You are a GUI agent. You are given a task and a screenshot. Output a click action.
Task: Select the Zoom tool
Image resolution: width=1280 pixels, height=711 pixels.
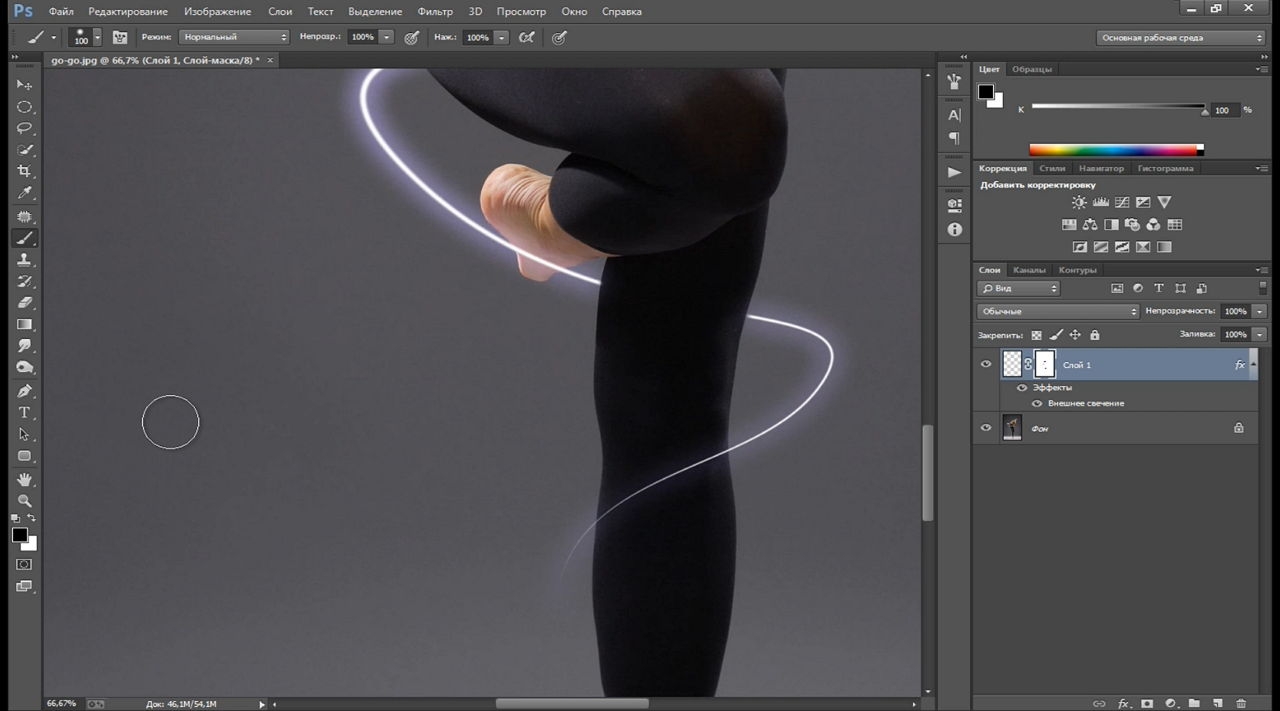(25, 501)
